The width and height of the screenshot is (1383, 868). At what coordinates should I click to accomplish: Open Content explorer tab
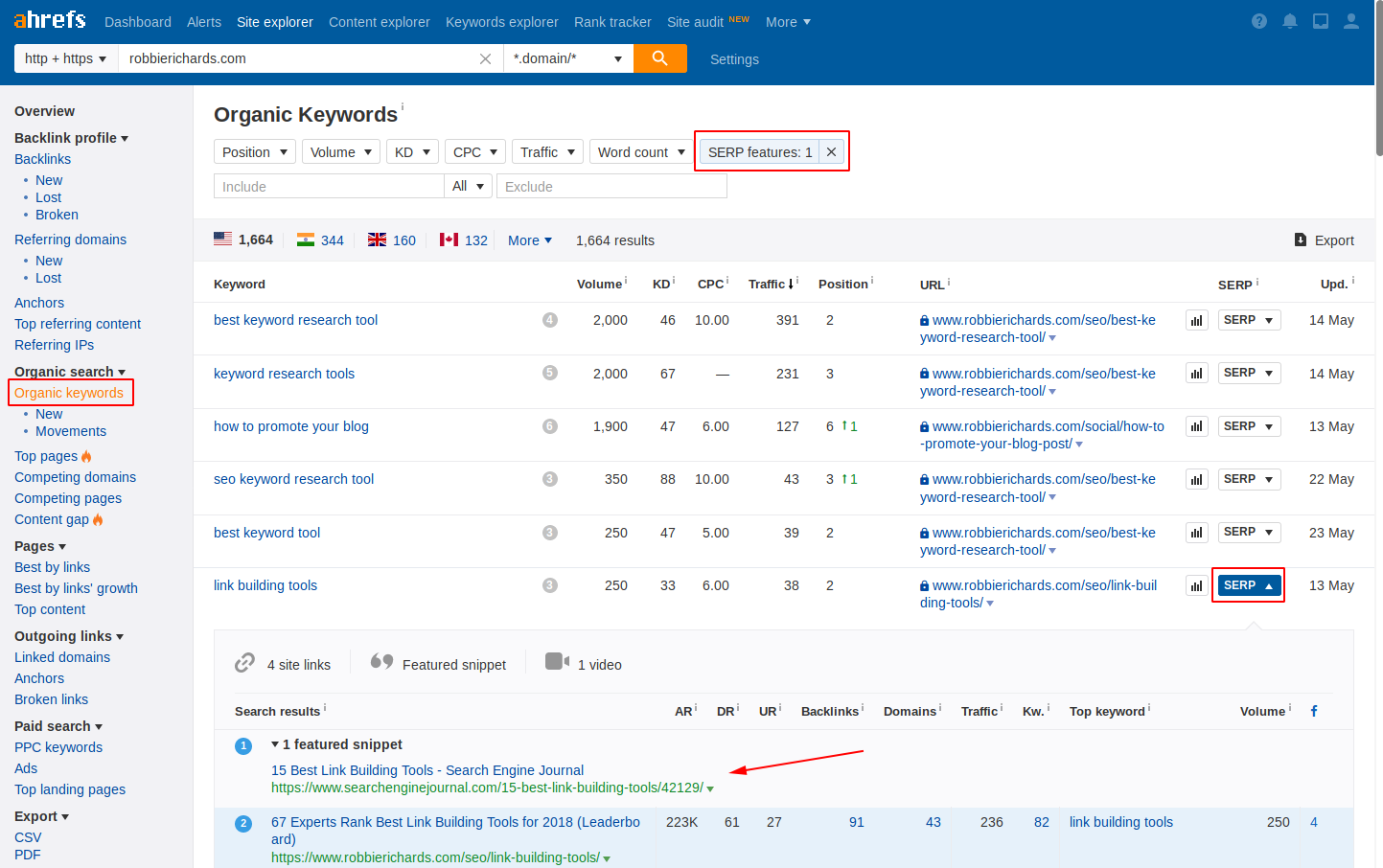[x=380, y=22]
